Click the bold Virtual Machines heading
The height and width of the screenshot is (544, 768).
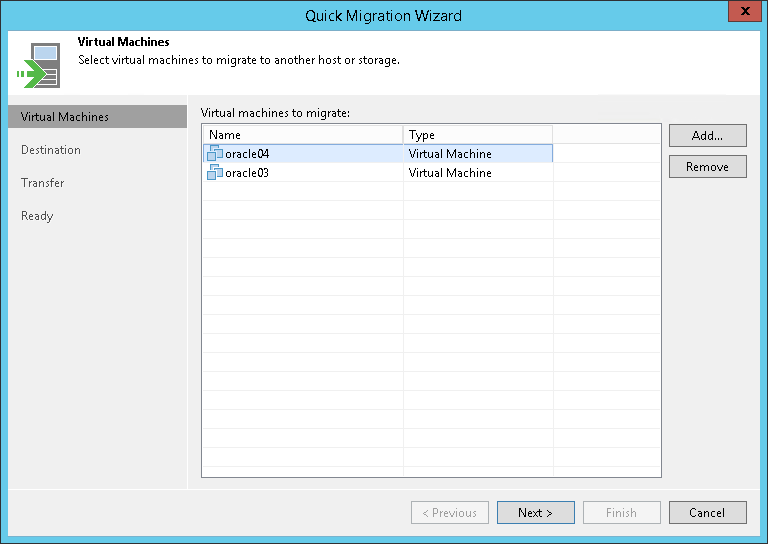pyautogui.click(x=123, y=42)
